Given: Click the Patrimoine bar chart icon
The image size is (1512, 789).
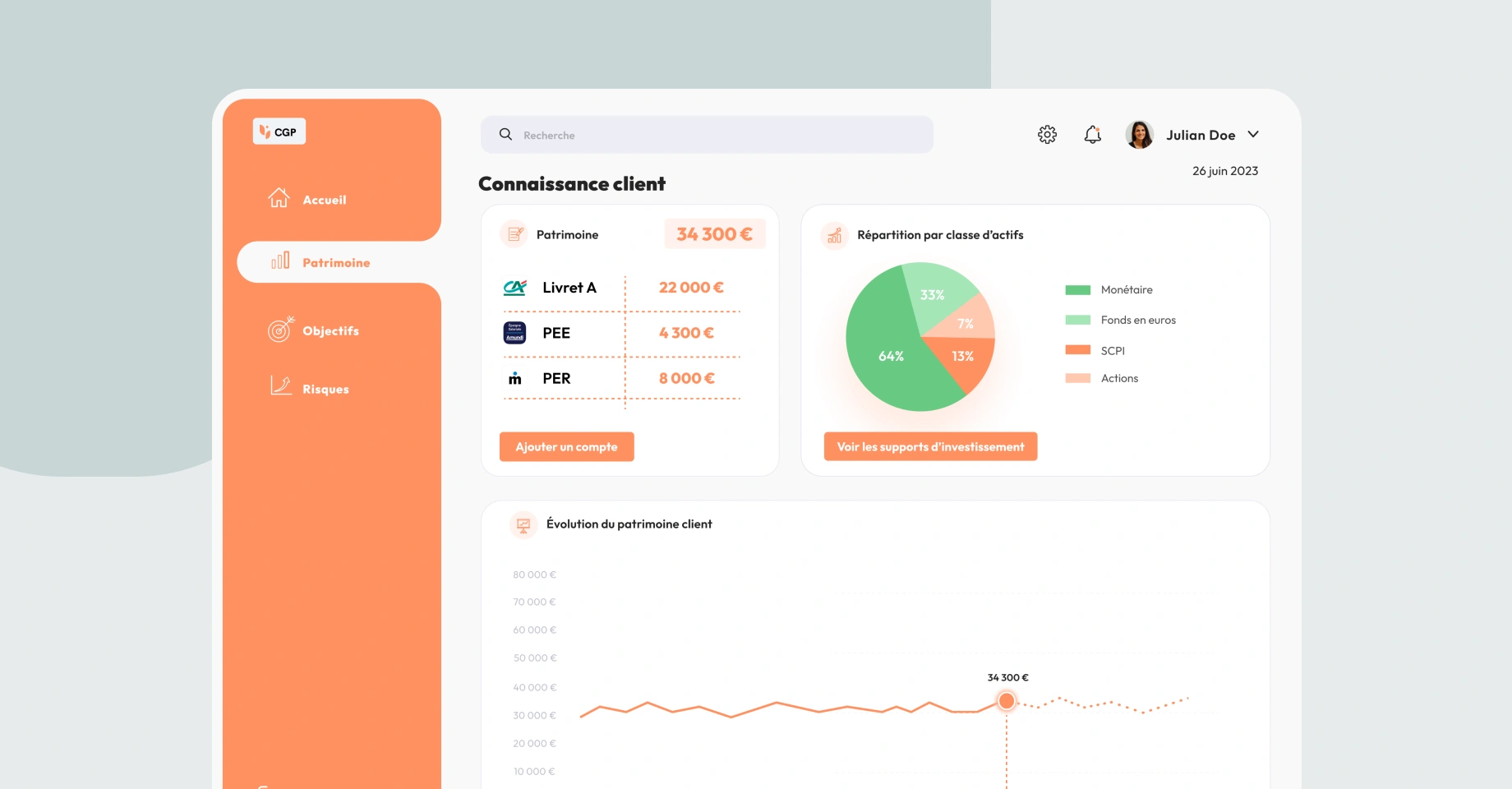Looking at the screenshot, I should [280, 261].
